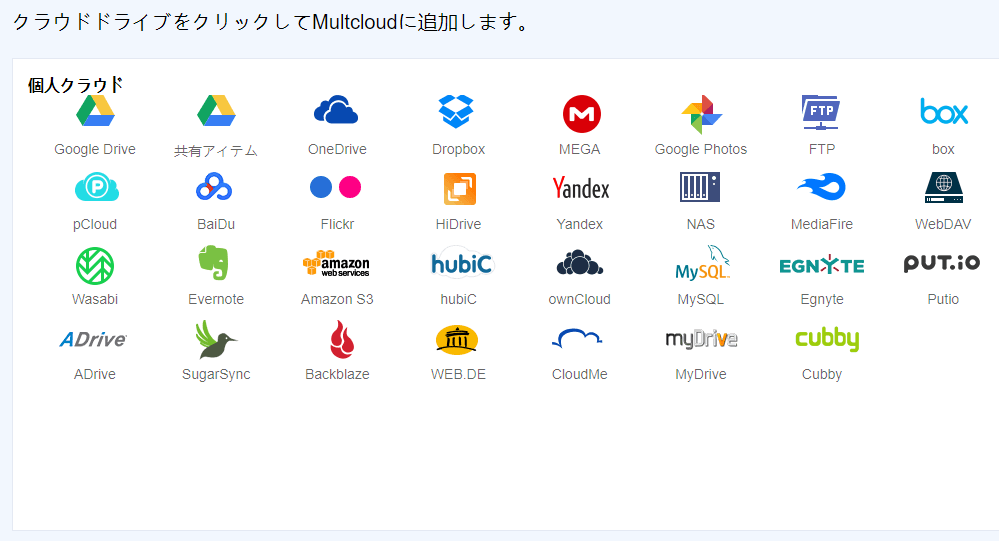Click the Egnyte logo
The width and height of the screenshot is (999, 541).
[x=822, y=265]
